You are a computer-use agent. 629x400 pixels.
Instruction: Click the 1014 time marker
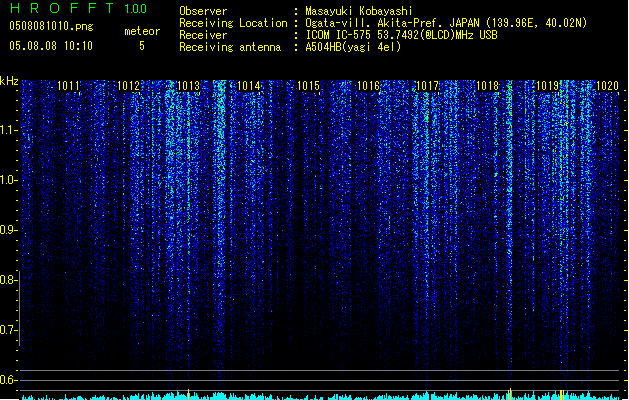pos(248,85)
